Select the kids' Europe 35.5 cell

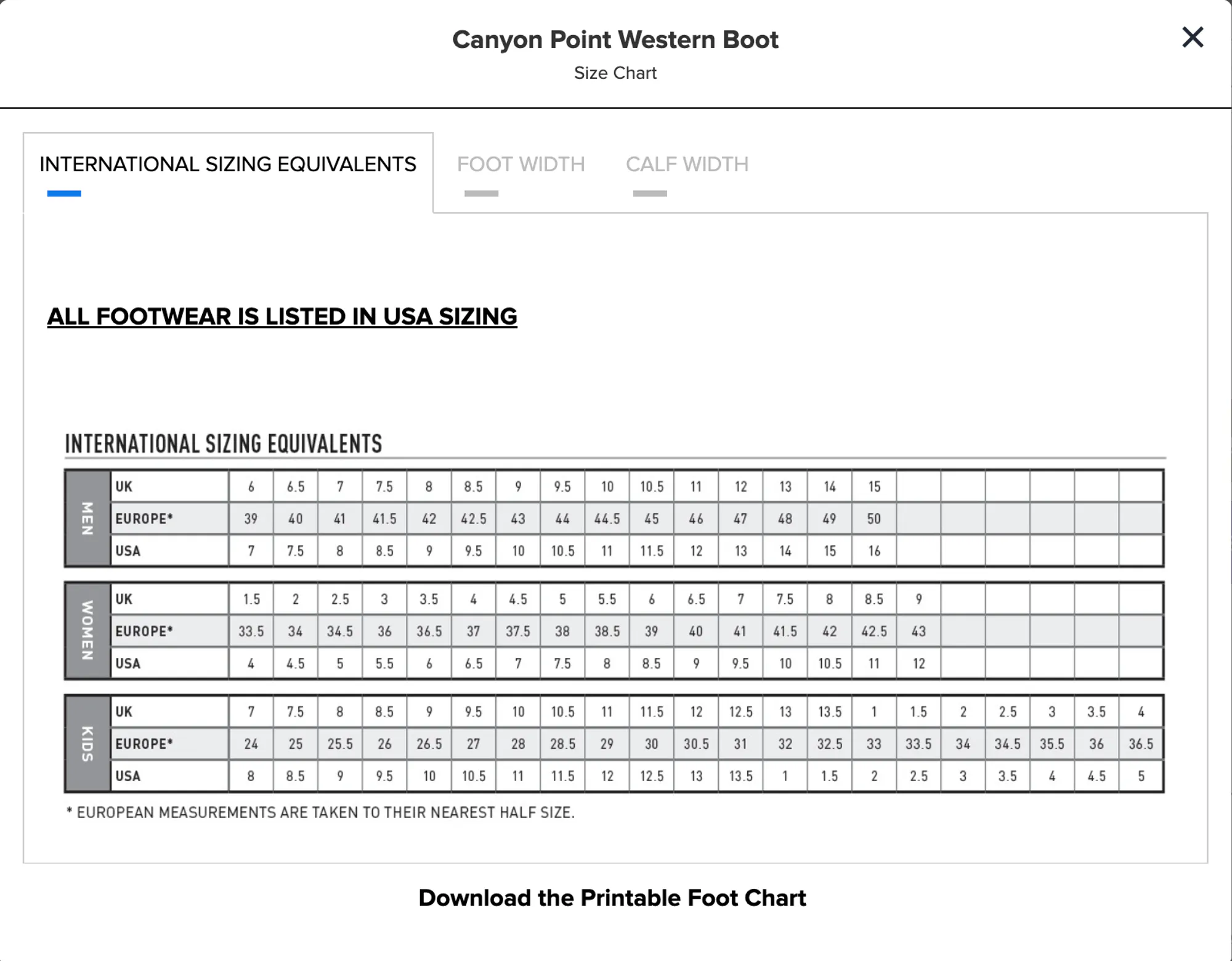(x=1052, y=744)
